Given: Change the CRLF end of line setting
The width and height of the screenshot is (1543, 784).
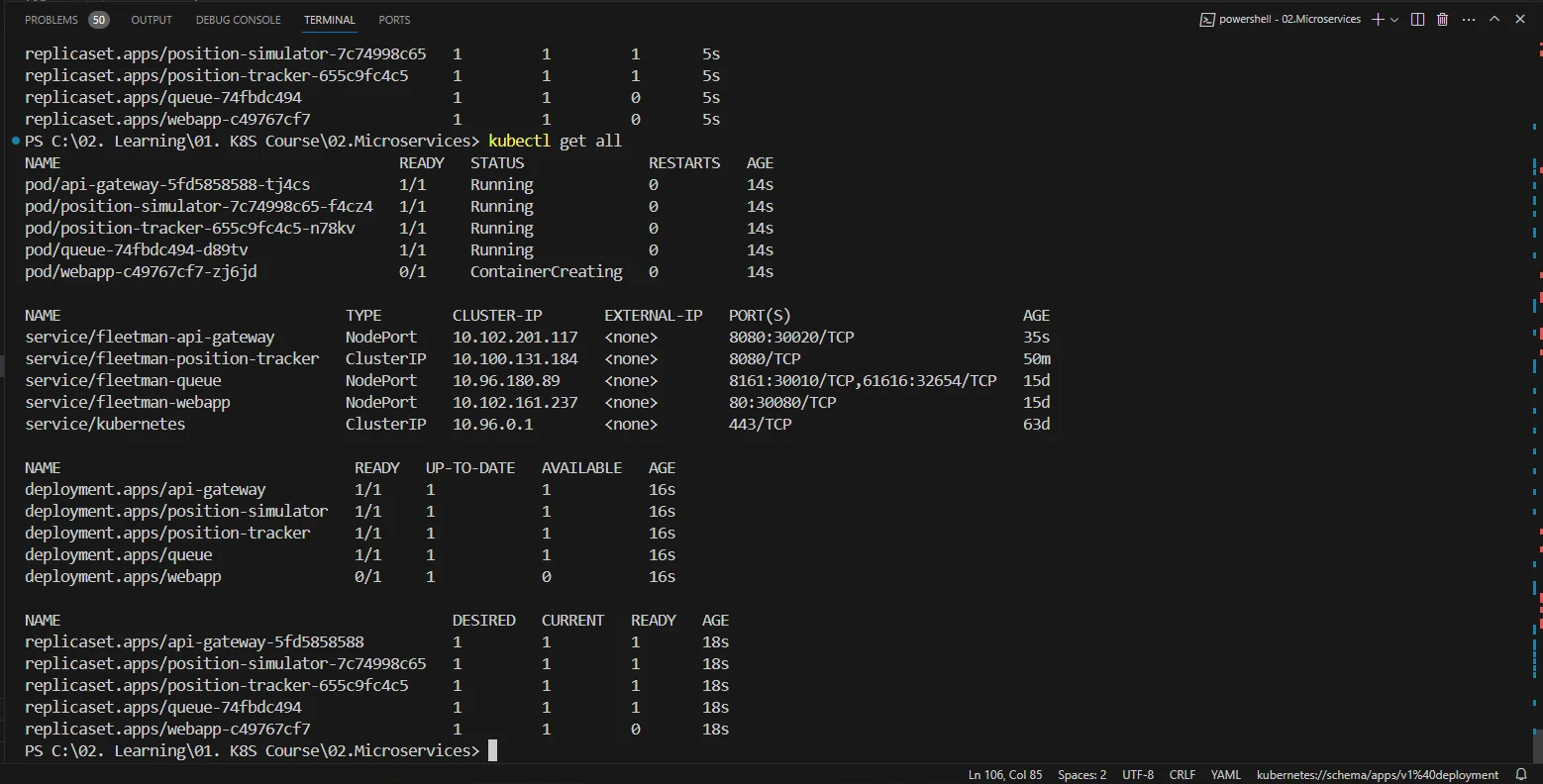Looking at the screenshot, I should [1183, 775].
